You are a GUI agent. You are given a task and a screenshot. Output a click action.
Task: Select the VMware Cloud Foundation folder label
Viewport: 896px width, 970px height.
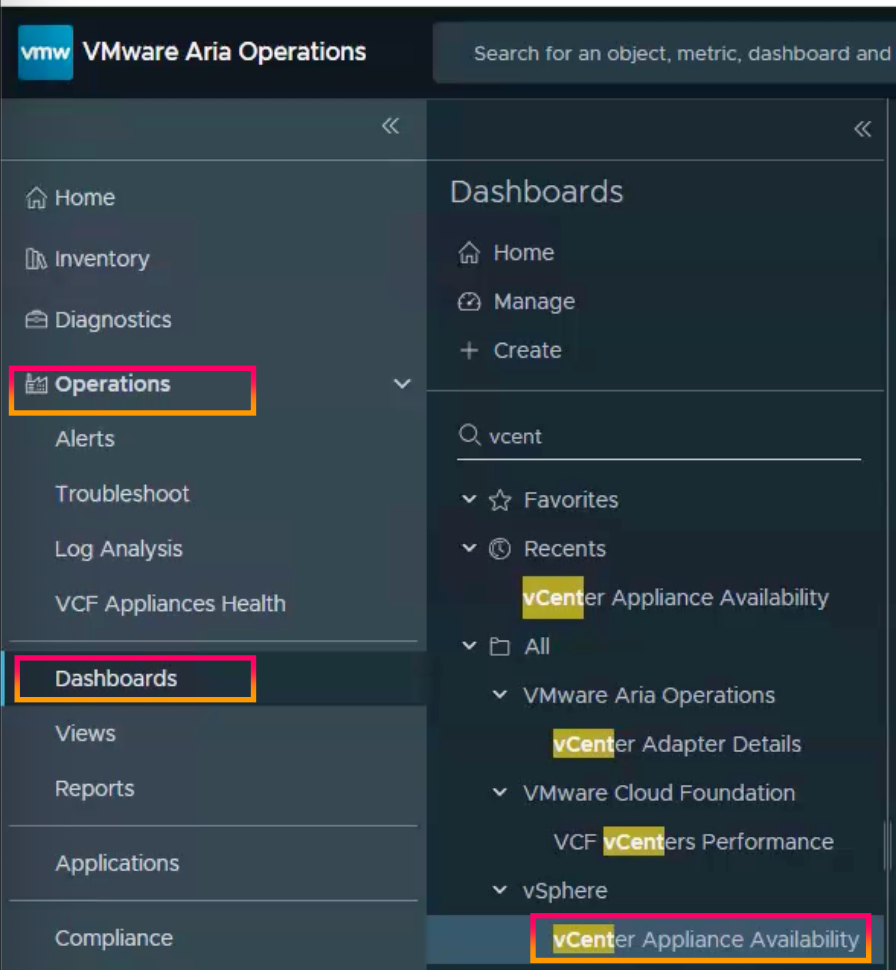point(658,793)
